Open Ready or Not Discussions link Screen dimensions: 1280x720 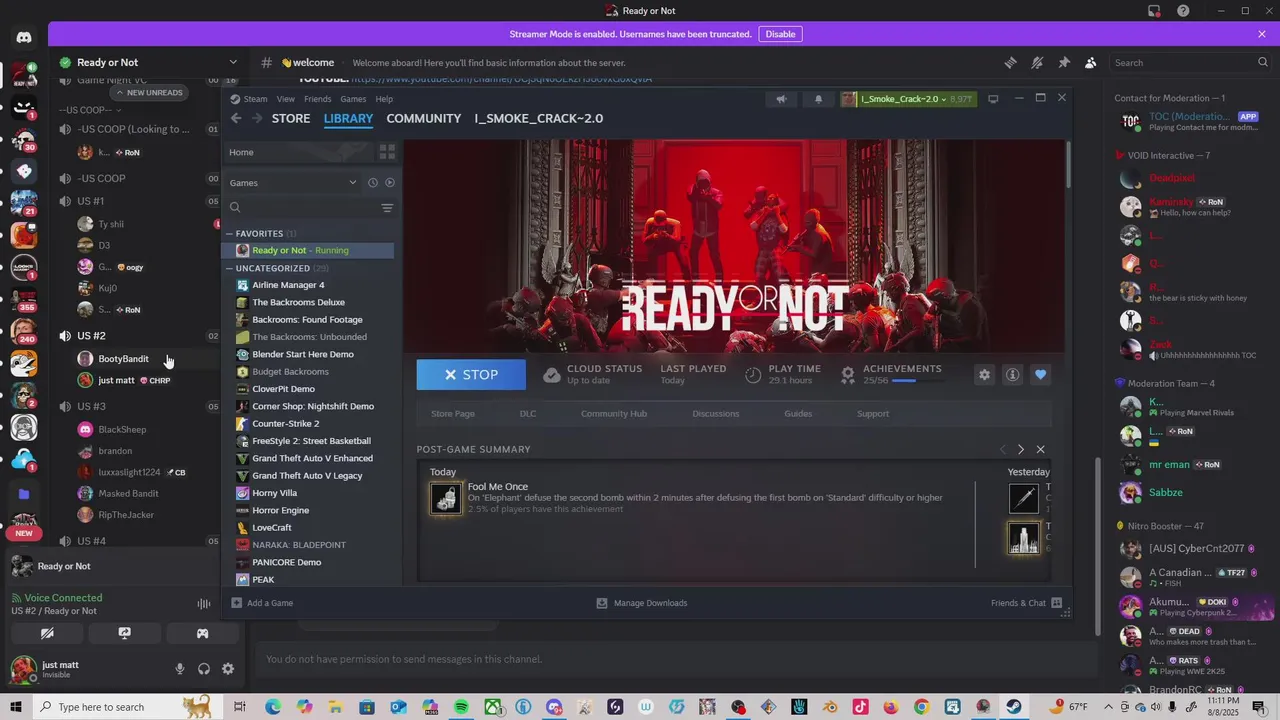[x=716, y=413]
